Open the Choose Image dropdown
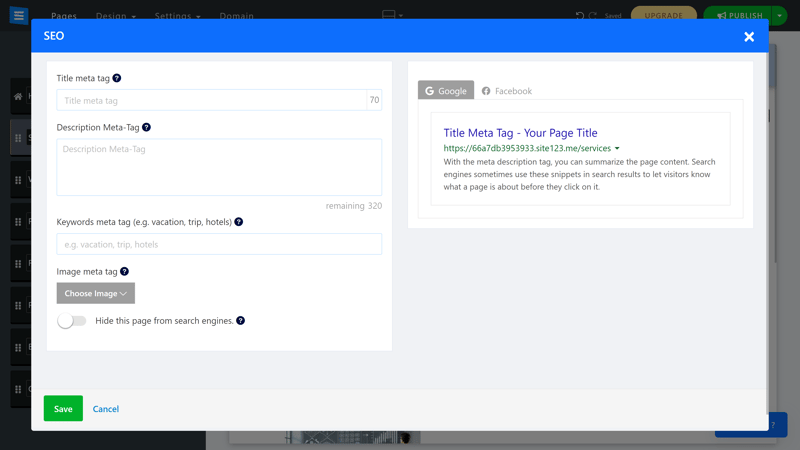800x450 pixels. pos(95,293)
